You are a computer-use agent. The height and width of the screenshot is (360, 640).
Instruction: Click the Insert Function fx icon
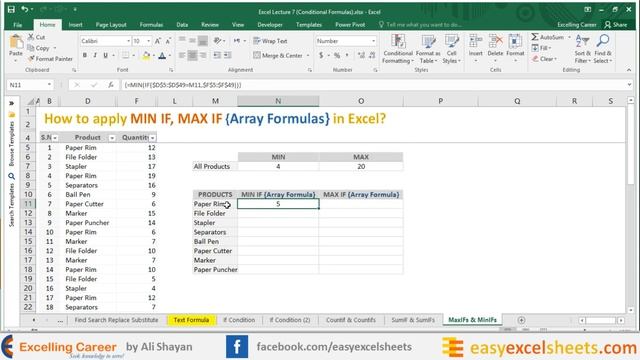(111, 85)
